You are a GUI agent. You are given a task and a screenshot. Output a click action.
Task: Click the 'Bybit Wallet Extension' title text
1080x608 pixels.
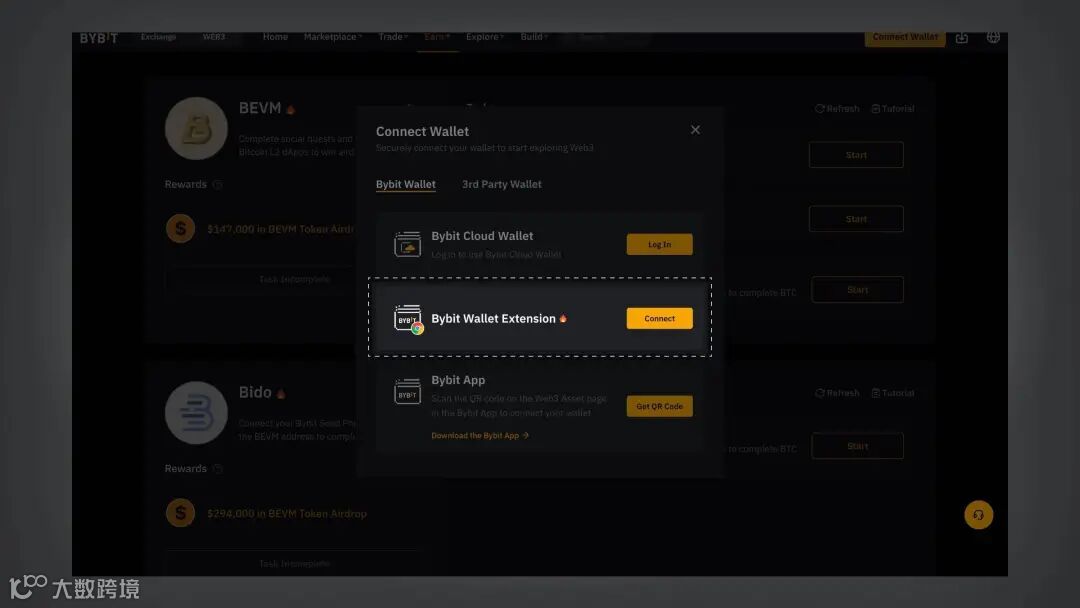pyautogui.click(x=493, y=319)
